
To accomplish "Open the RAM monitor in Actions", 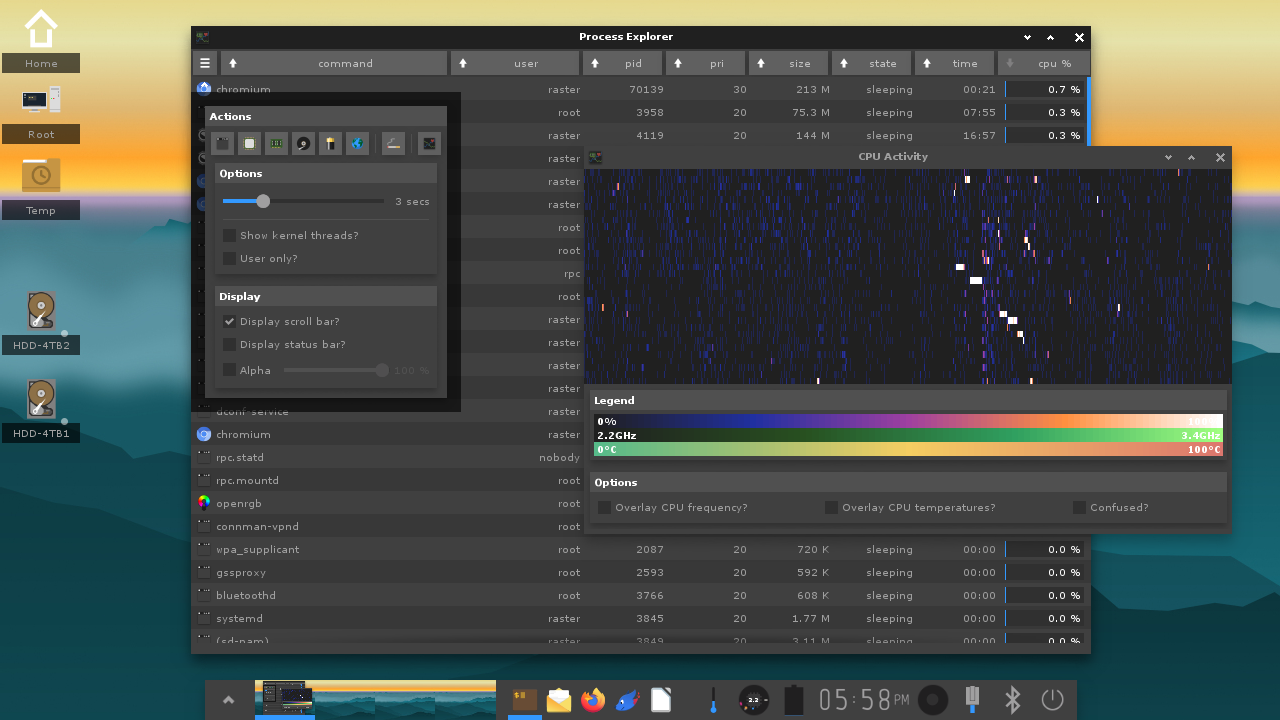I will (x=276, y=143).
